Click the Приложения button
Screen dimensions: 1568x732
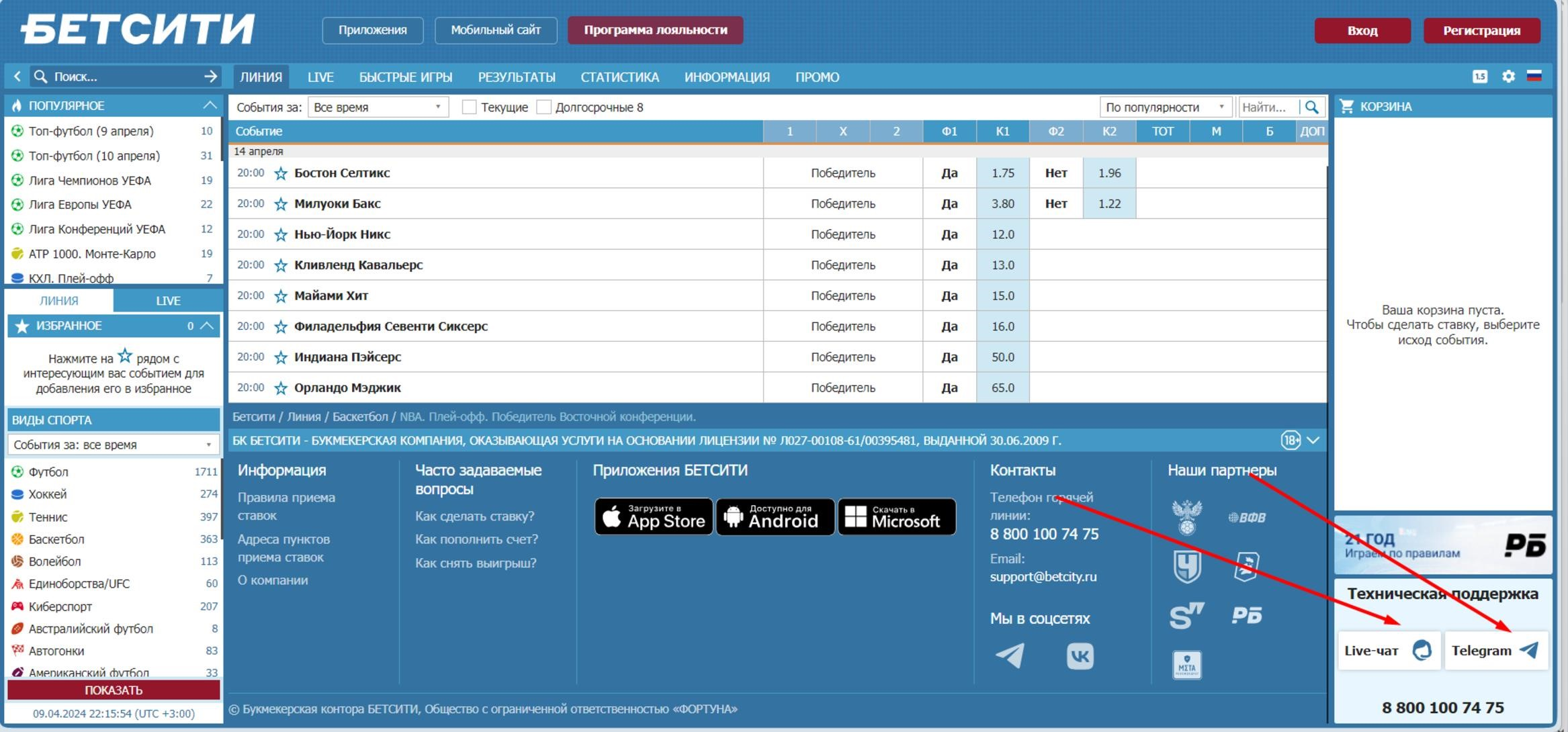point(373,30)
